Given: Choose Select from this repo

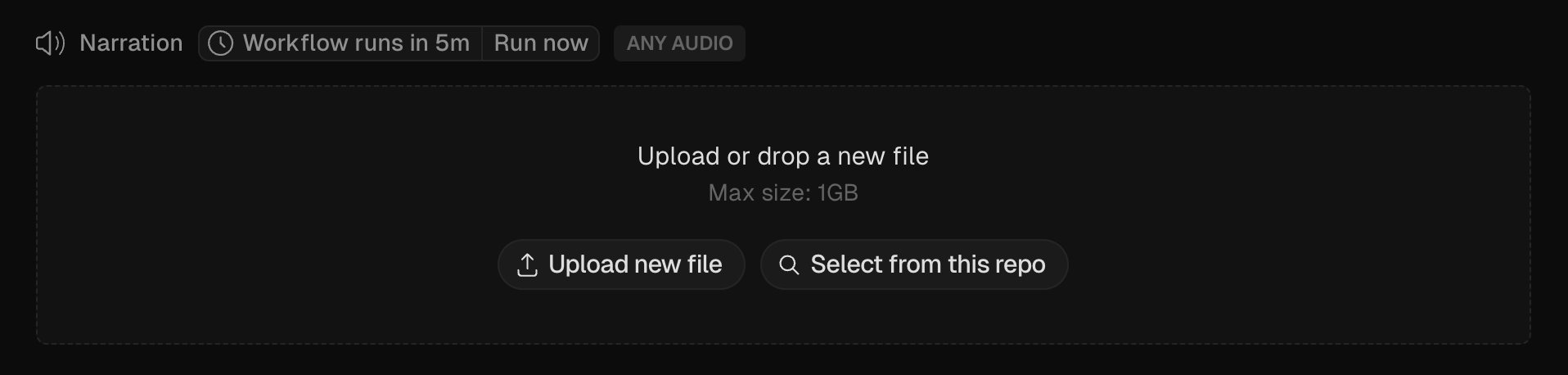Looking at the screenshot, I should pyautogui.click(x=914, y=264).
